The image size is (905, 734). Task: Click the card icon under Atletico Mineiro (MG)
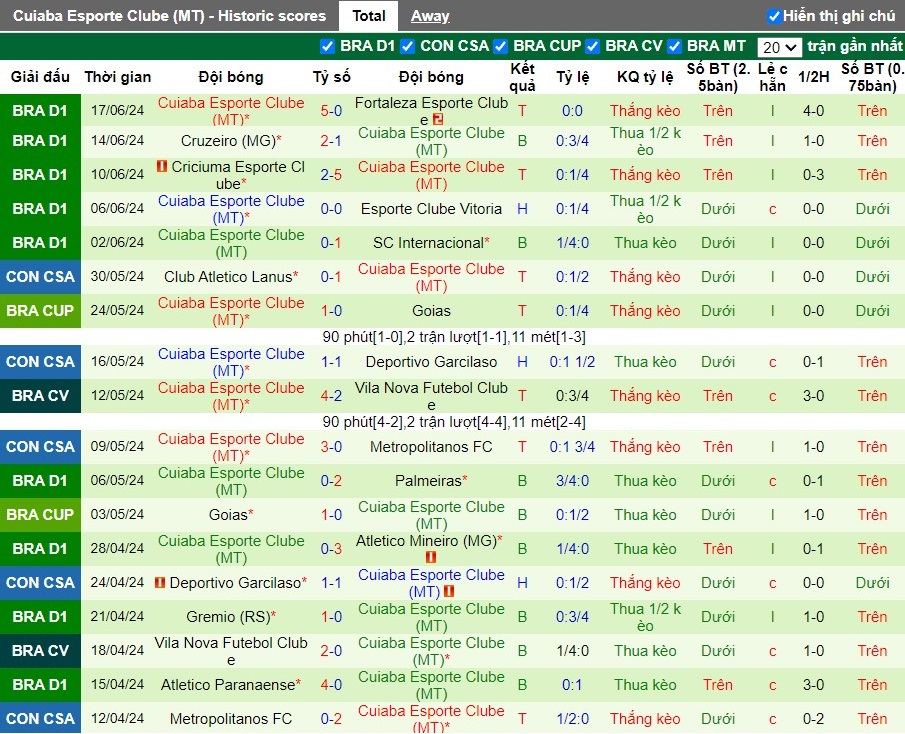[431, 557]
